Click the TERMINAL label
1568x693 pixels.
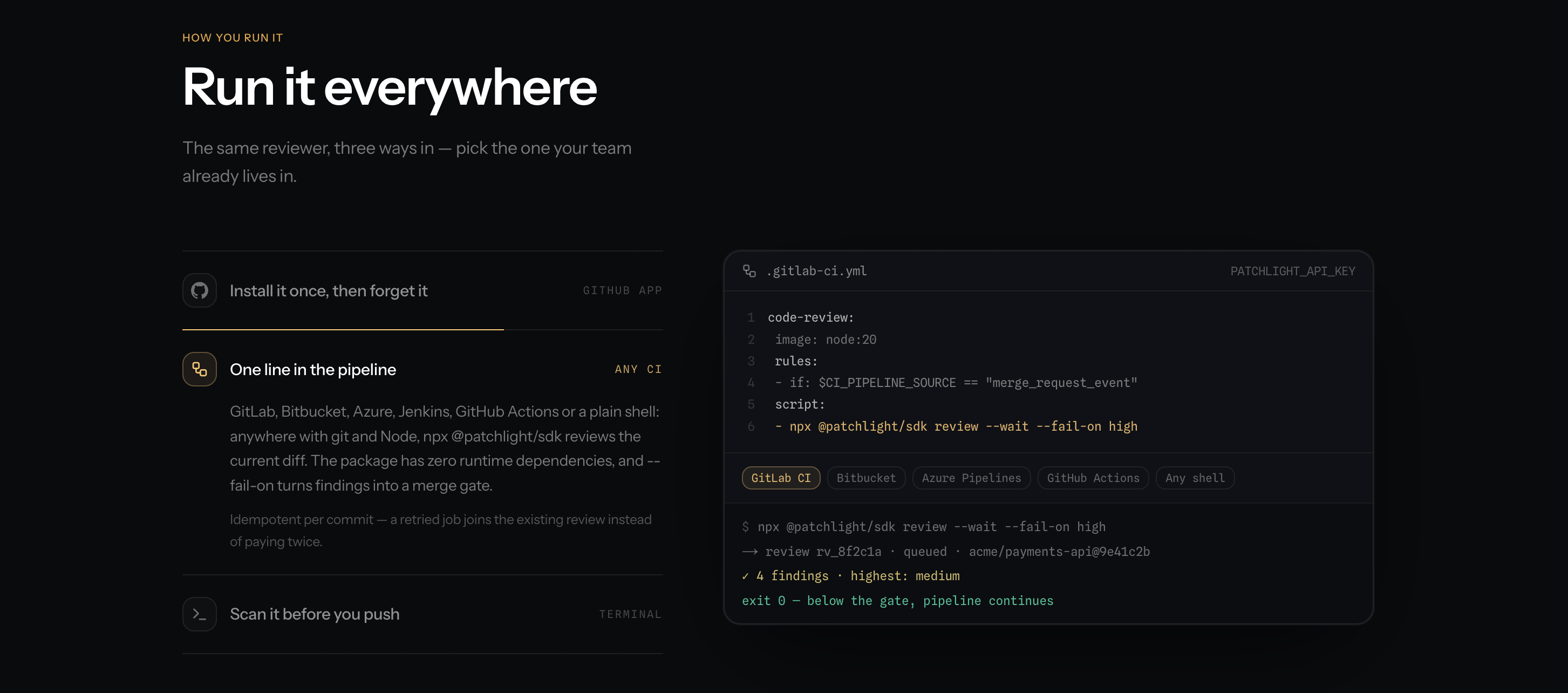click(630, 614)
